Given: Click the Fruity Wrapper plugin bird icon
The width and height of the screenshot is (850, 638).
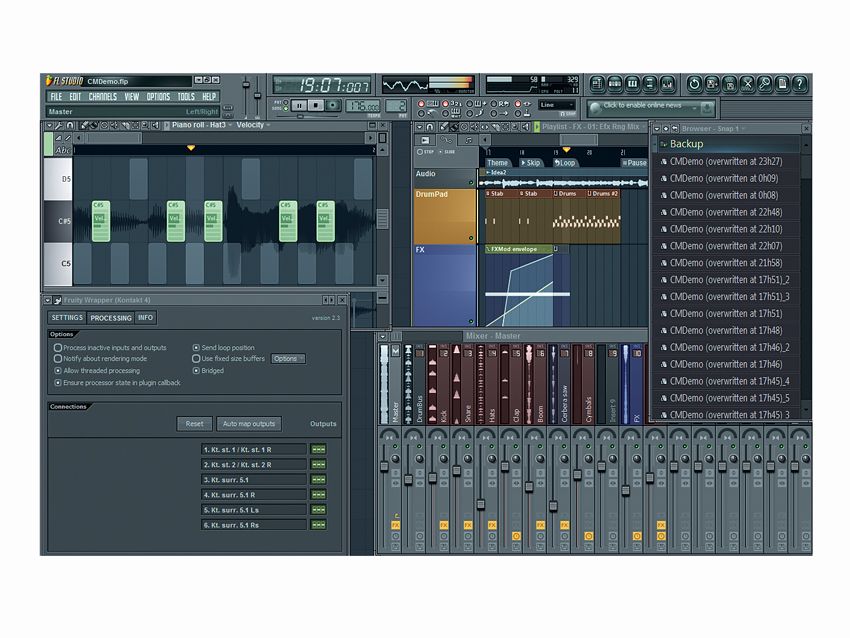Looking at the screenshot, I should pos(57,300).
